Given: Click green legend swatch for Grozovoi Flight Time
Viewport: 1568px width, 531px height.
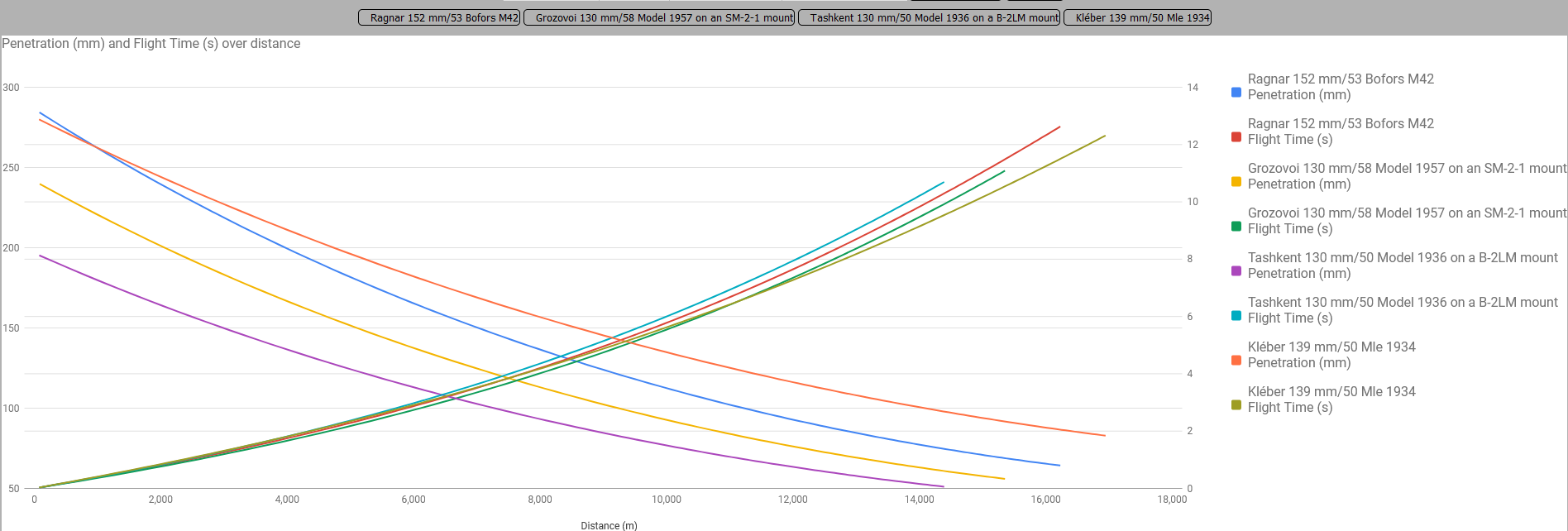Looking at the screenshot, I should point(1236,227).
